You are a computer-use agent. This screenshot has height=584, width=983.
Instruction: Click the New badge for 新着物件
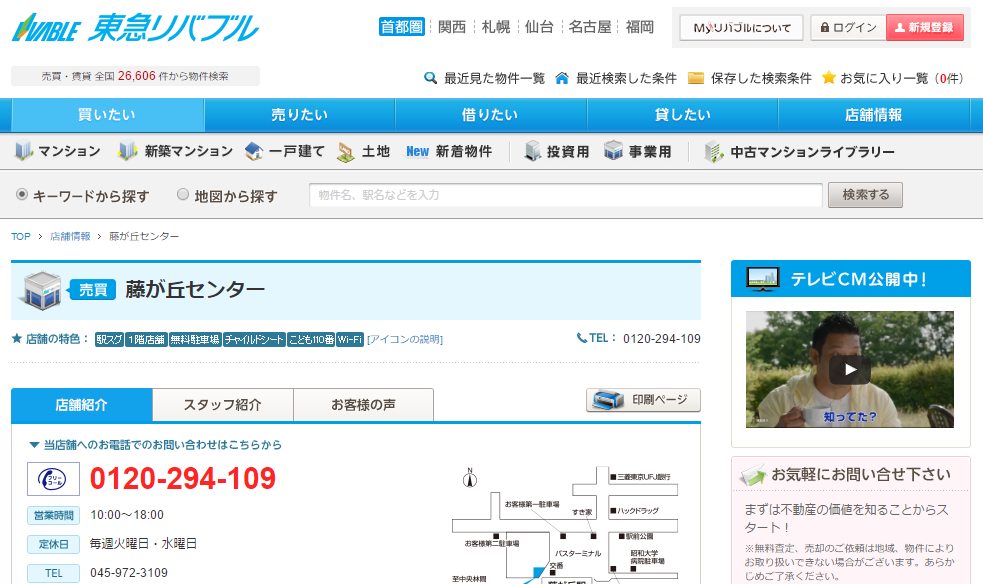418,152
